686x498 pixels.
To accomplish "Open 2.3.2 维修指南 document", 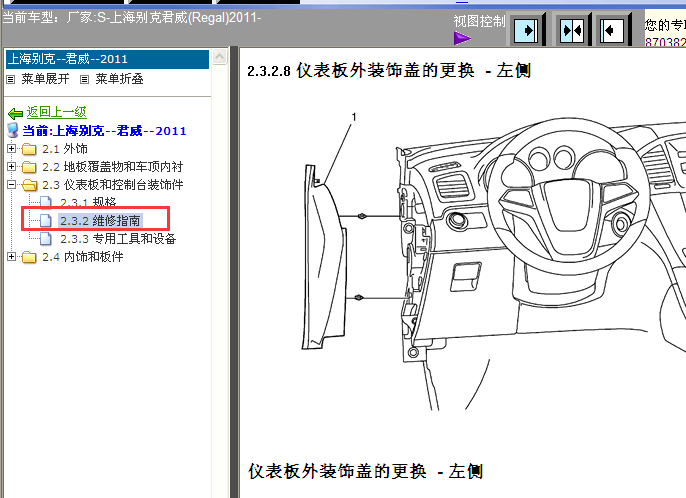I will [x=100, y=221].
